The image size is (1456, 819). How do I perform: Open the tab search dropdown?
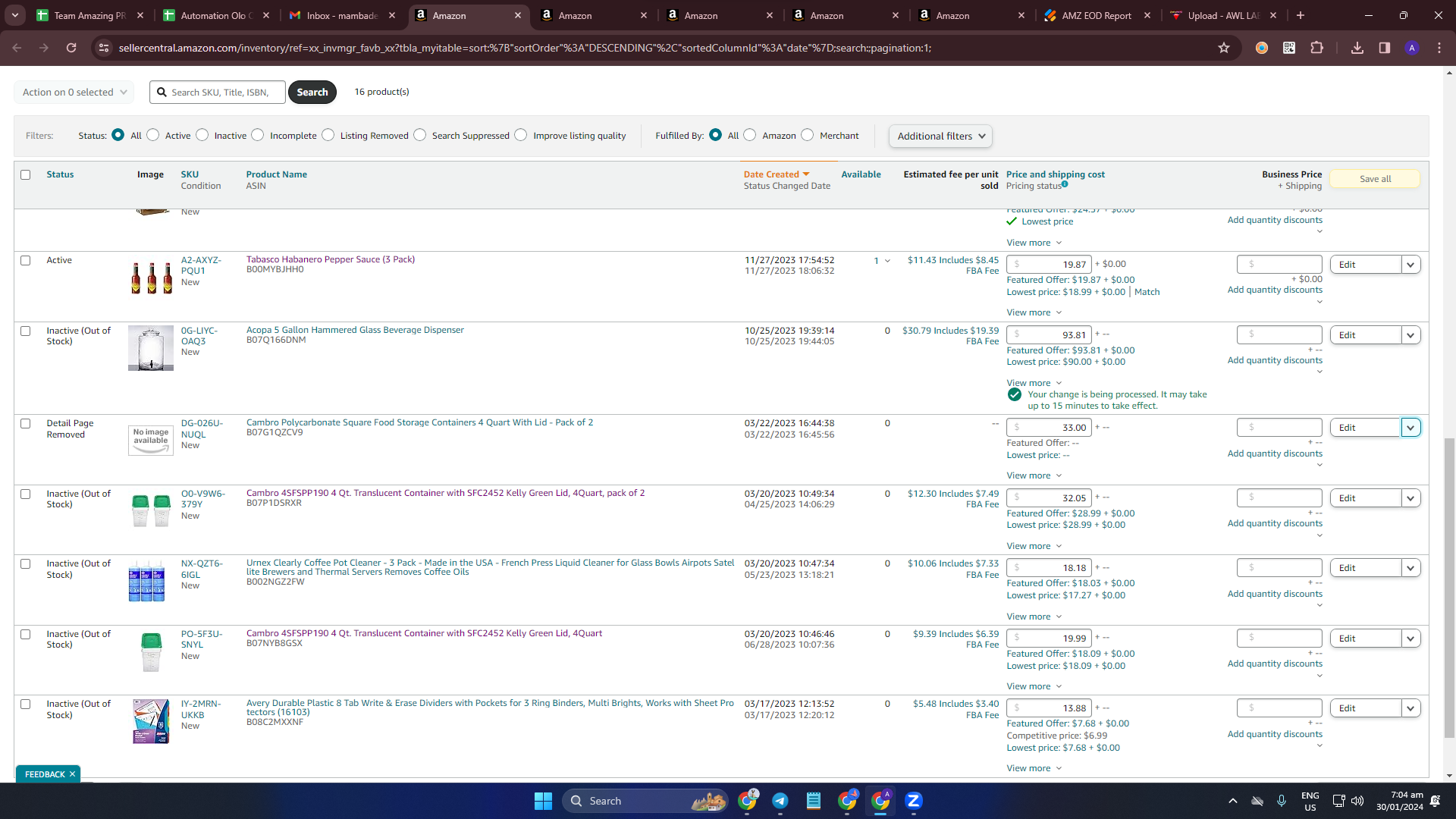click(x=15, y=15)
